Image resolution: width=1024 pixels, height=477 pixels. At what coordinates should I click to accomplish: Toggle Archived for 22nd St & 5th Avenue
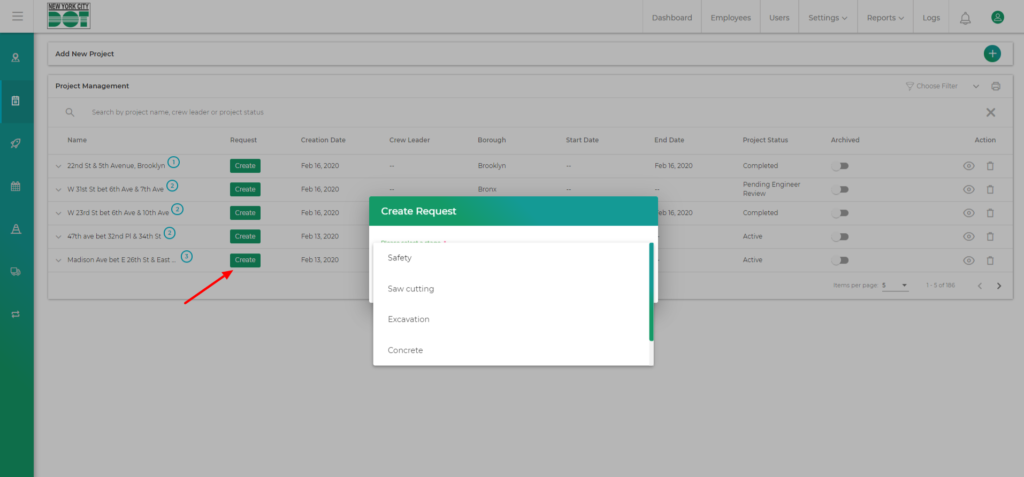click(x=840, y=165)
